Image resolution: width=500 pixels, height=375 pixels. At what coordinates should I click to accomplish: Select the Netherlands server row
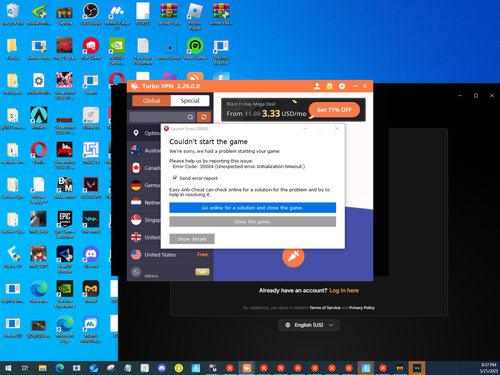tap(144, 202)
